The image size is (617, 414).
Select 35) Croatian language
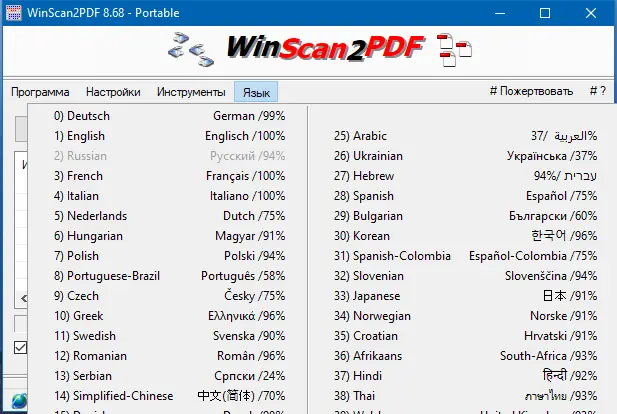click(464, 336)
